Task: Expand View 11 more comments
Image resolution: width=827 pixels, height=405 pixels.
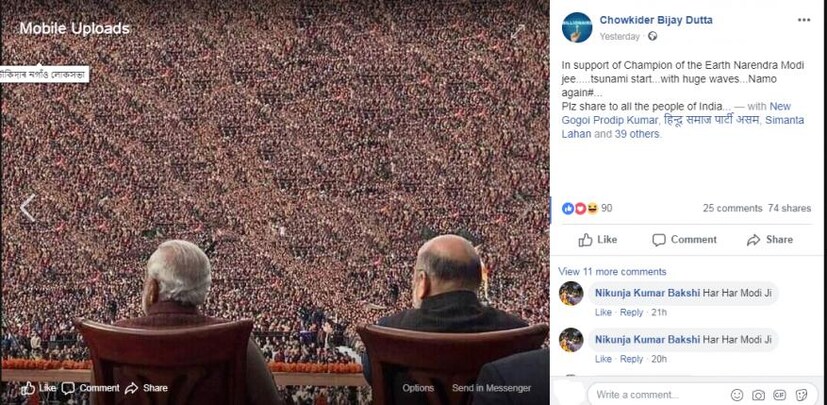Action: (612, 272)
